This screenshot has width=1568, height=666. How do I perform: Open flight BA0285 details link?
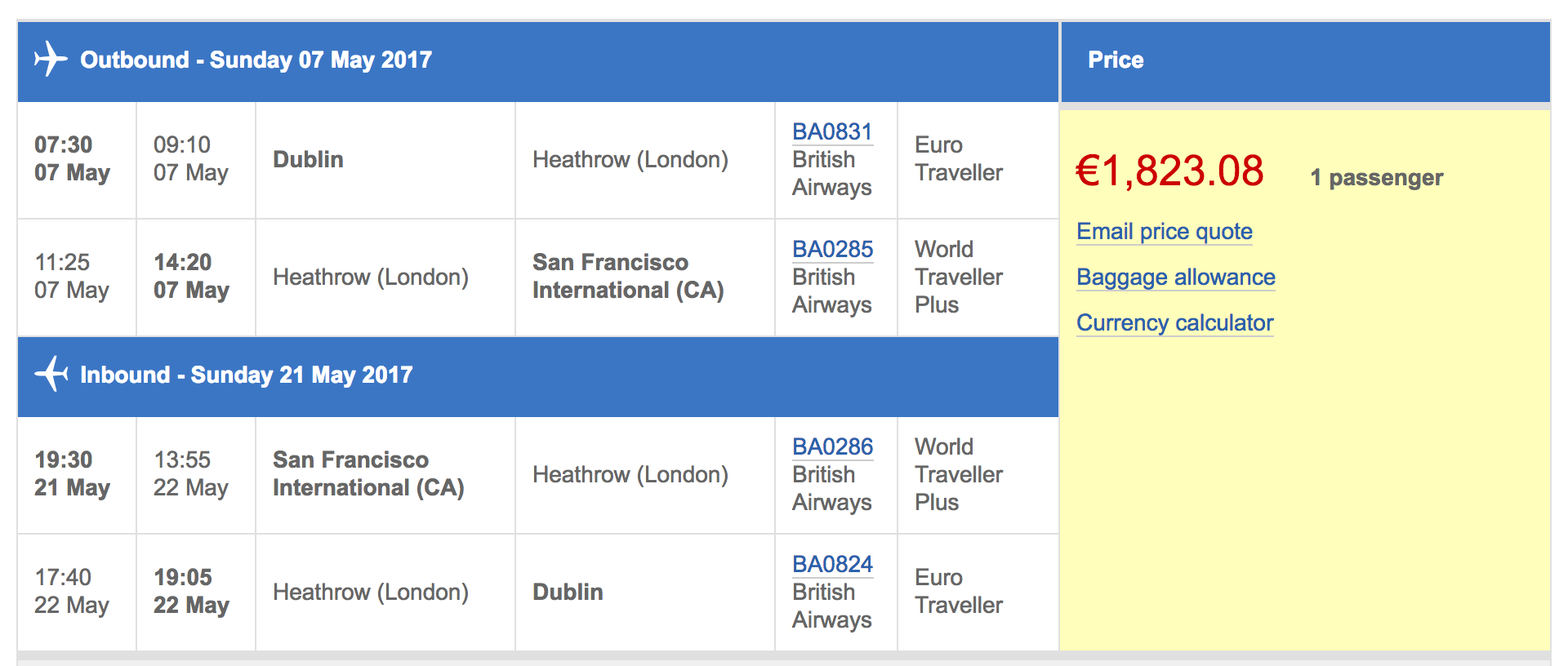click(x=832, y=249)
